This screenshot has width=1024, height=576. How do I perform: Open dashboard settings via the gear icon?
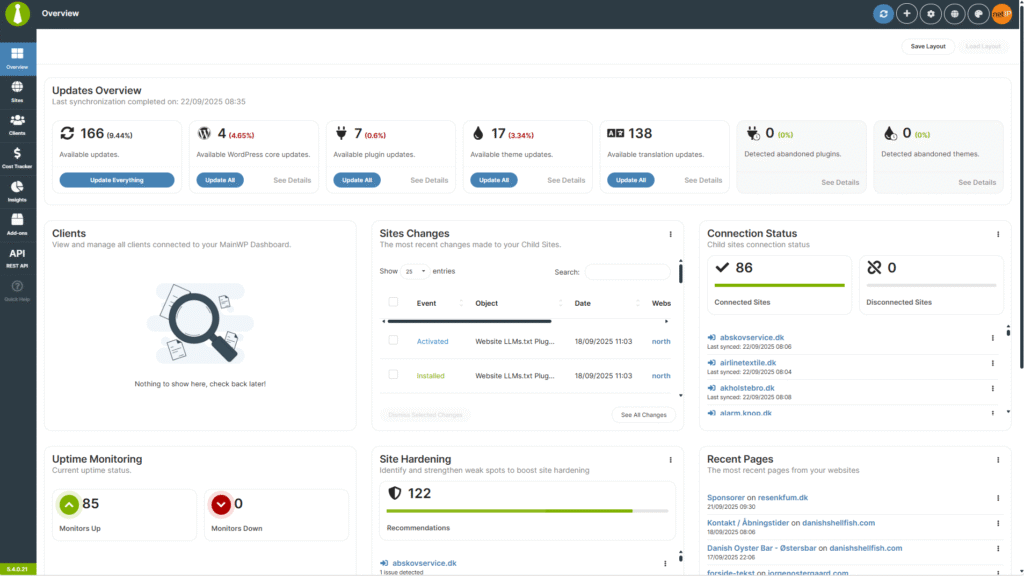[x=931, y=14]
